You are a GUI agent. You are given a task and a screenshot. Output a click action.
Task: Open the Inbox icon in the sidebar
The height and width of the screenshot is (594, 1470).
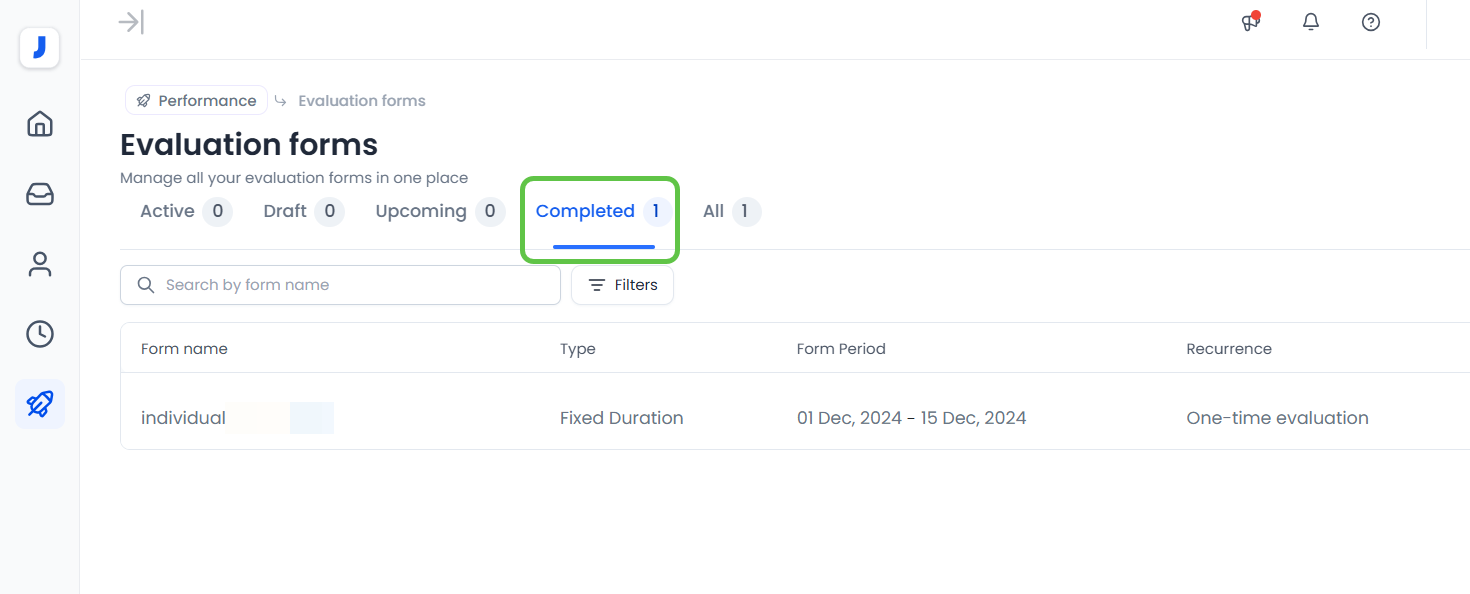click(x=39, y=194)
